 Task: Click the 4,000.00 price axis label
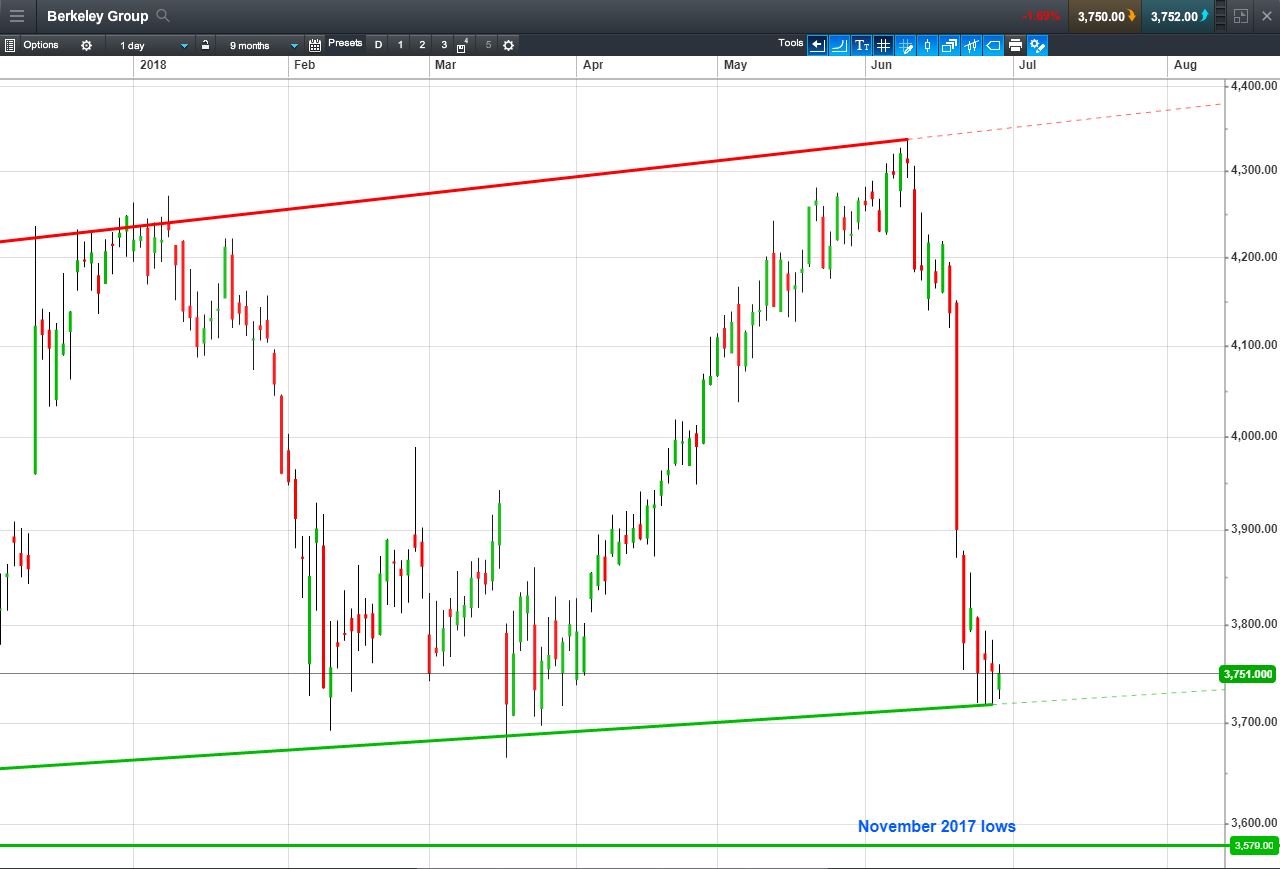tap(1254, 436)
